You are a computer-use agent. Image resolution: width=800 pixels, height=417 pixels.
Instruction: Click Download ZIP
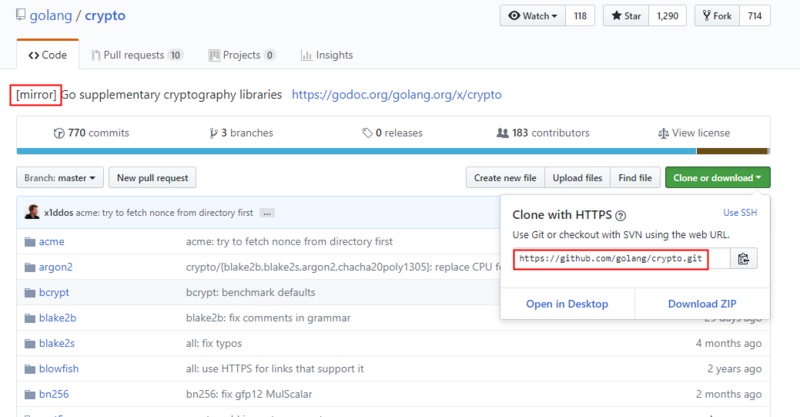coord(702,304)
